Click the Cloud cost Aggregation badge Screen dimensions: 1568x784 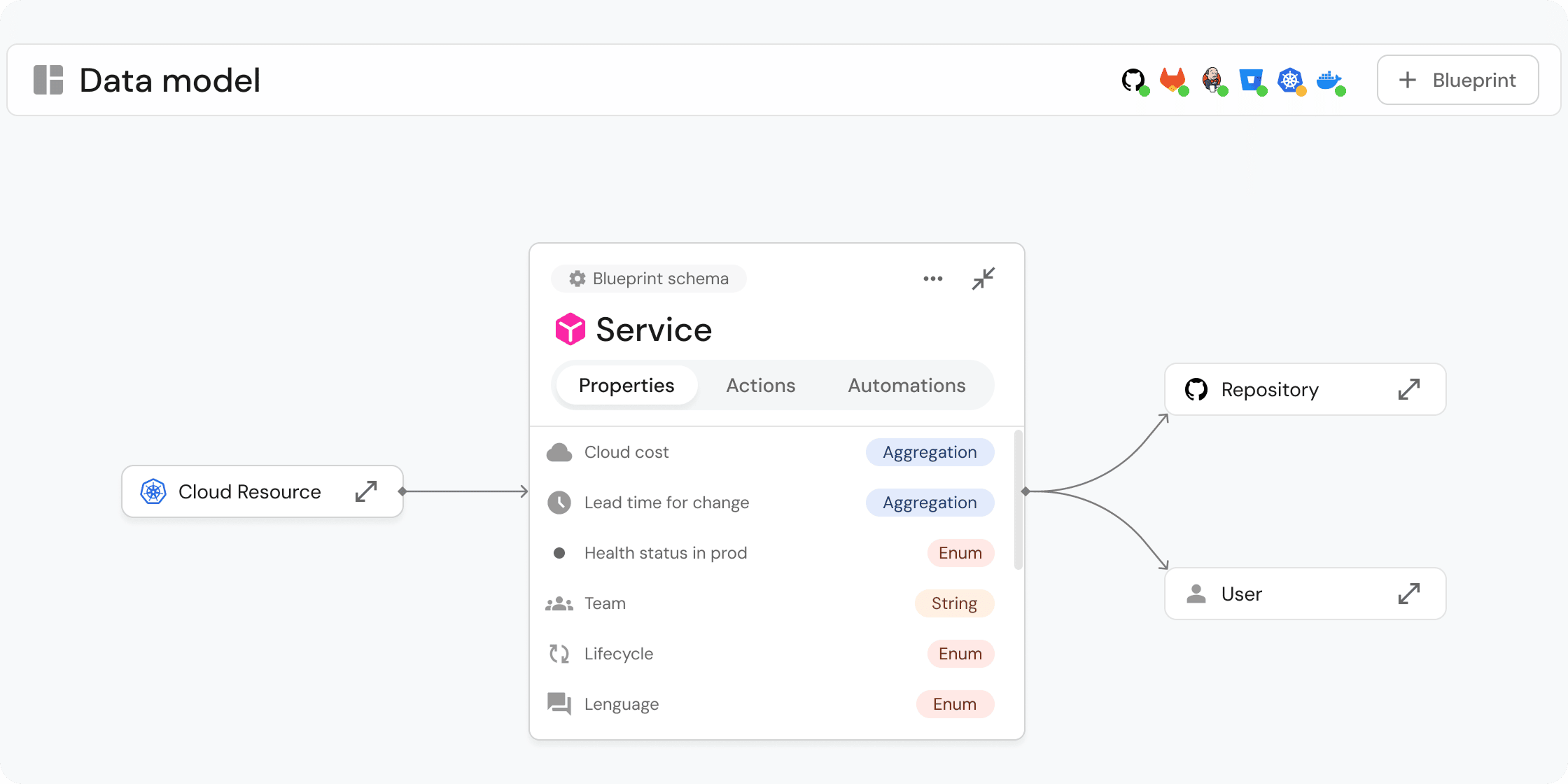coord(930,452)
